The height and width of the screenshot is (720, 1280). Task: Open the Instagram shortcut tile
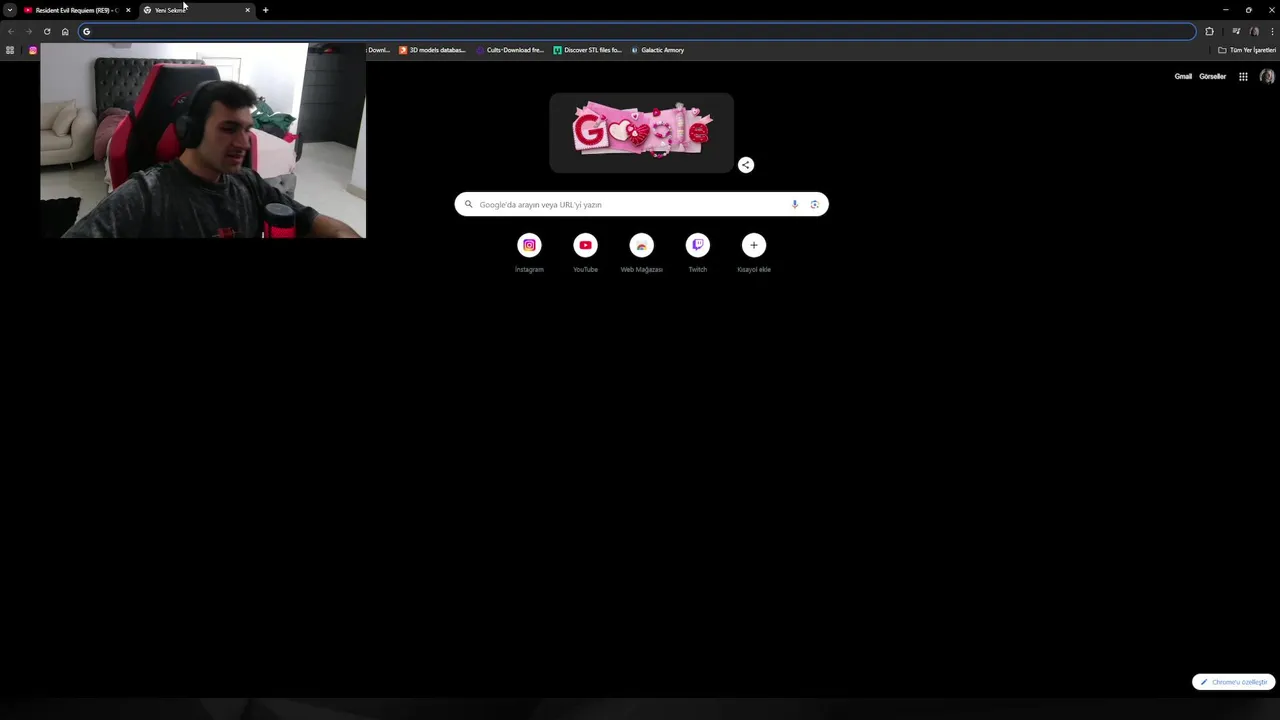click(x=529, y=253)
